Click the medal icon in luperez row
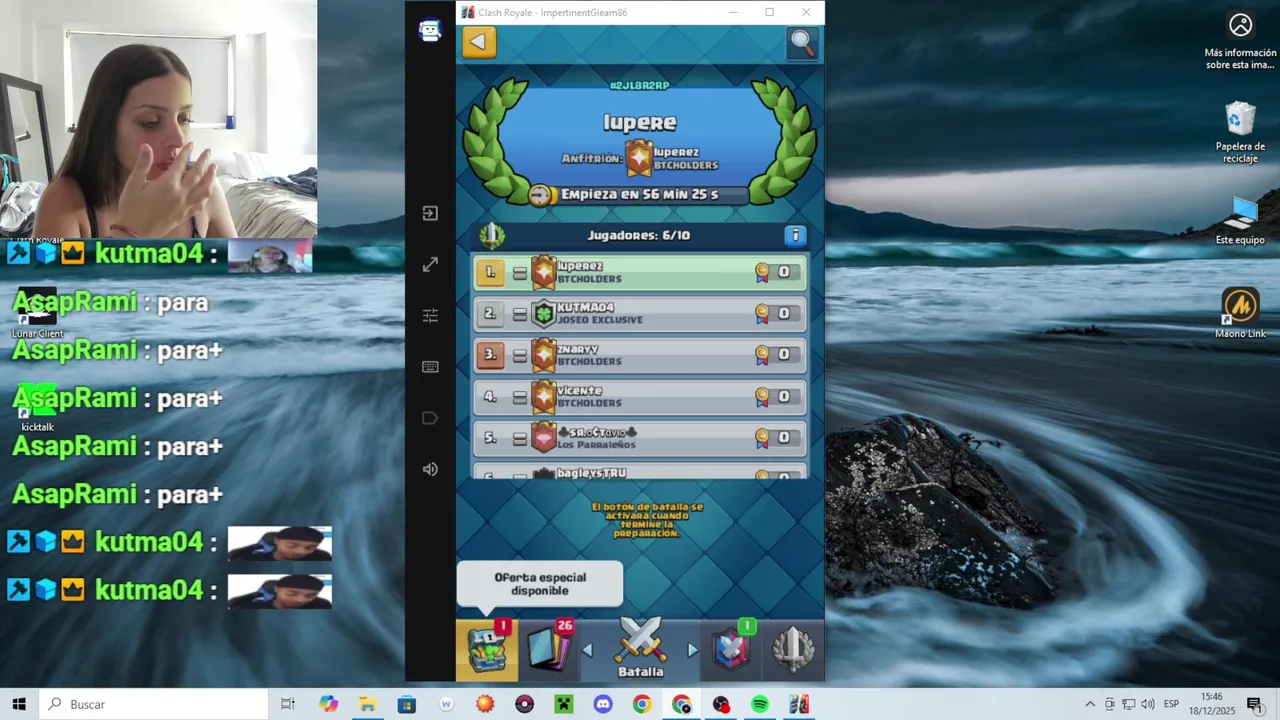 (x=762, y=272)
